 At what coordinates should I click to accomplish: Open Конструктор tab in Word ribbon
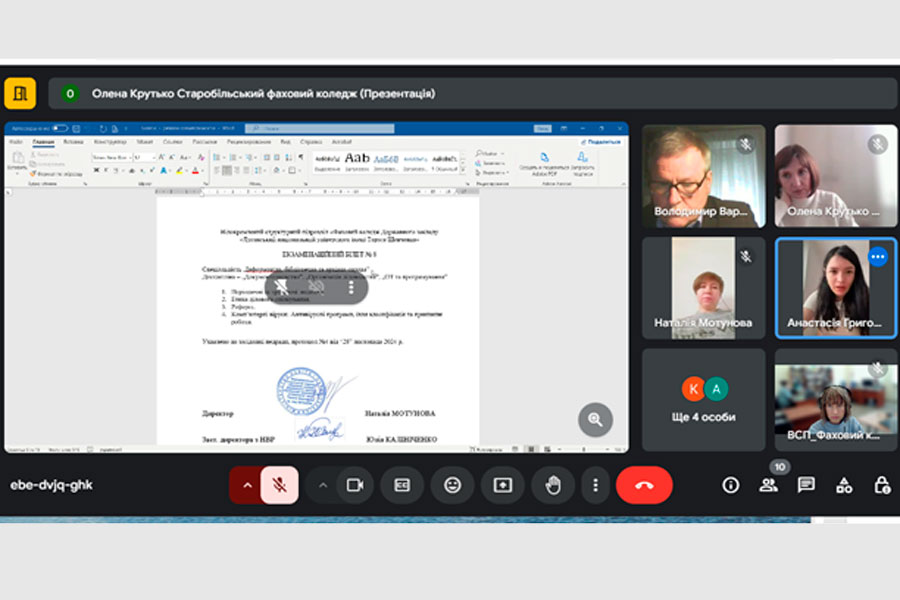pos(110,142)
